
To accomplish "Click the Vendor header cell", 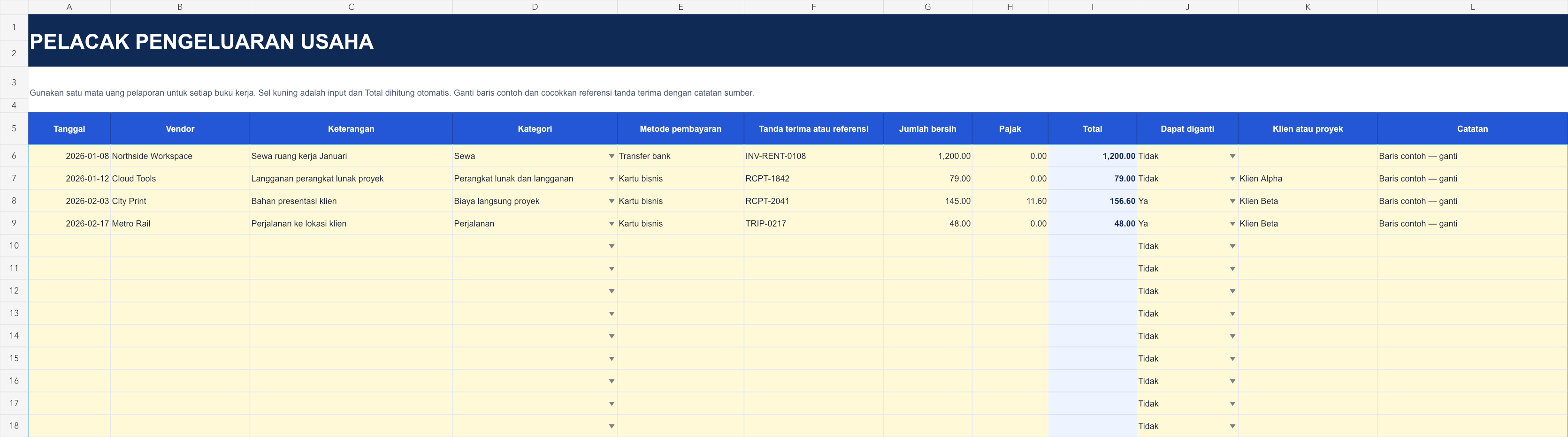I will (180, 128).
